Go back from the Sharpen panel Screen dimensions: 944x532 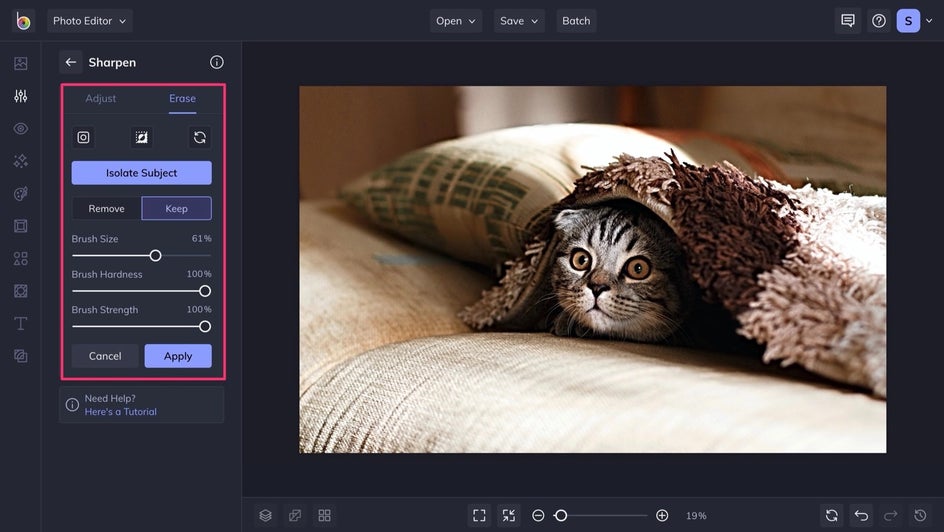click(x=70, y=62)
